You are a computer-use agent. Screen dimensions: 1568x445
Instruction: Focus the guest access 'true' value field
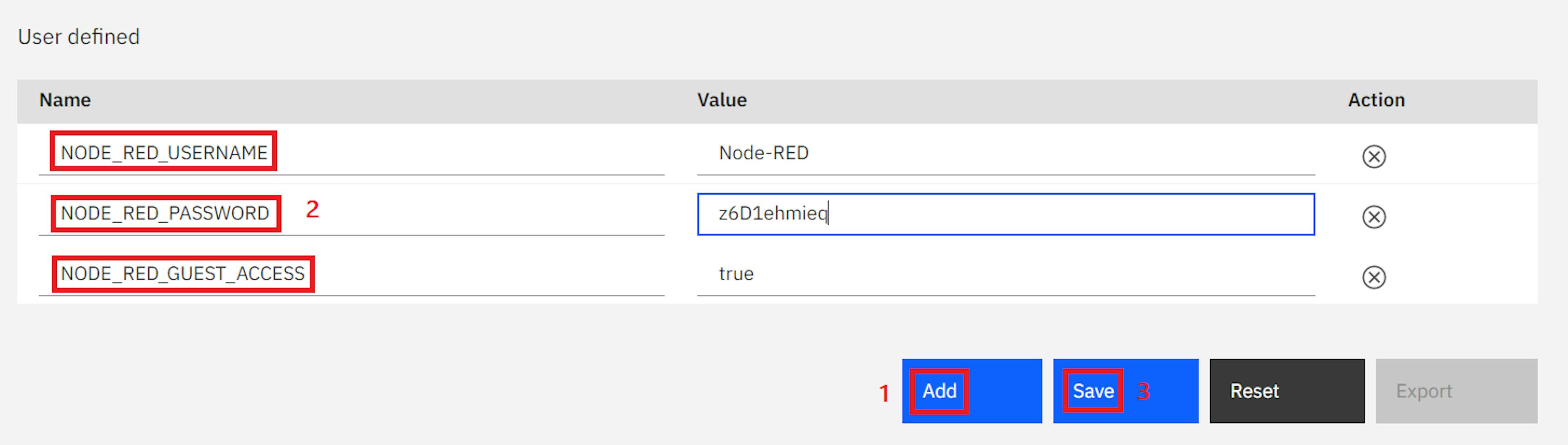pos(1006,274)
